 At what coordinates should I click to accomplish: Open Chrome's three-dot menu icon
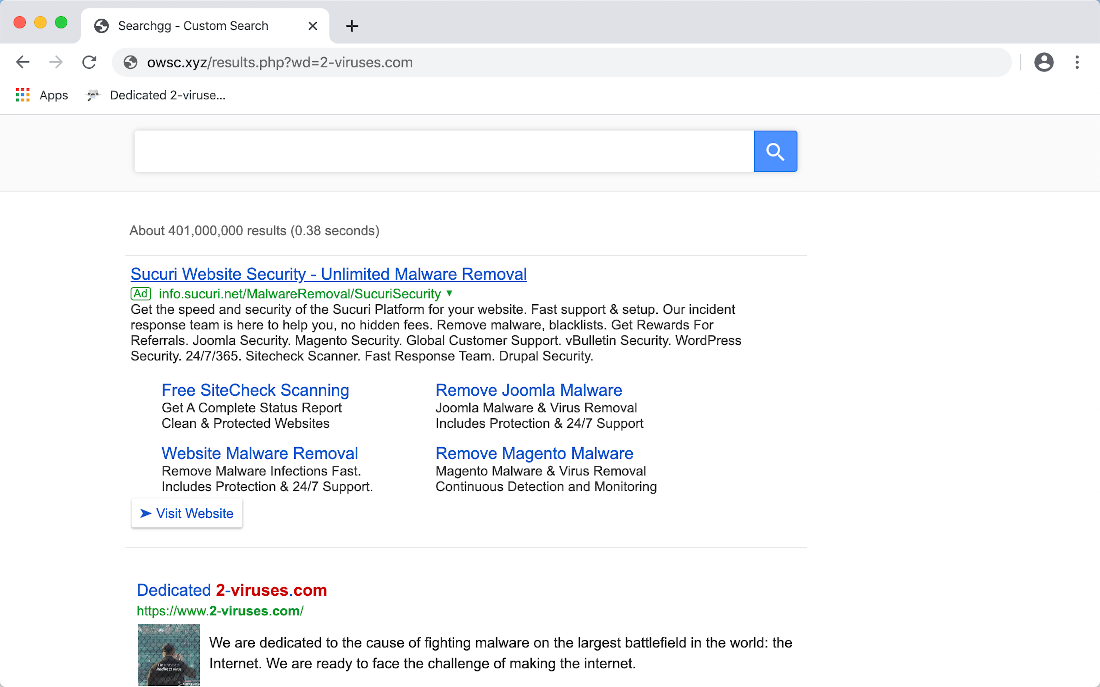coord(1078,62)
